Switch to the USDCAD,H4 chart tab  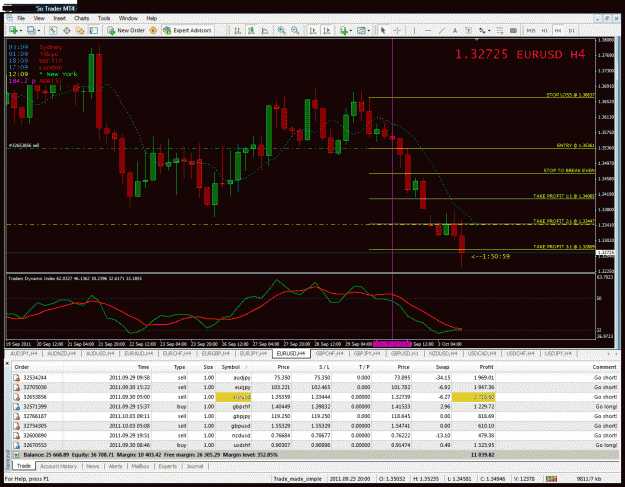482,353
